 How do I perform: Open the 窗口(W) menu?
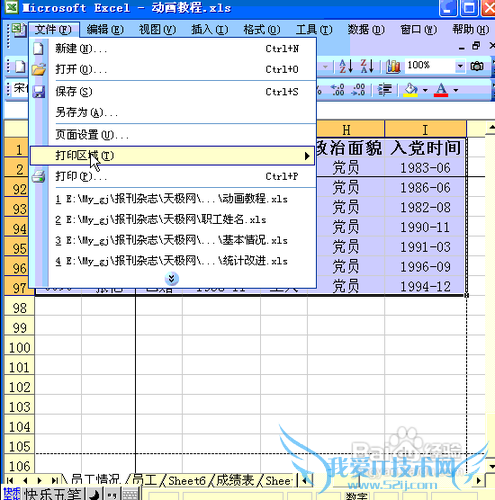[x=418, y=30]
